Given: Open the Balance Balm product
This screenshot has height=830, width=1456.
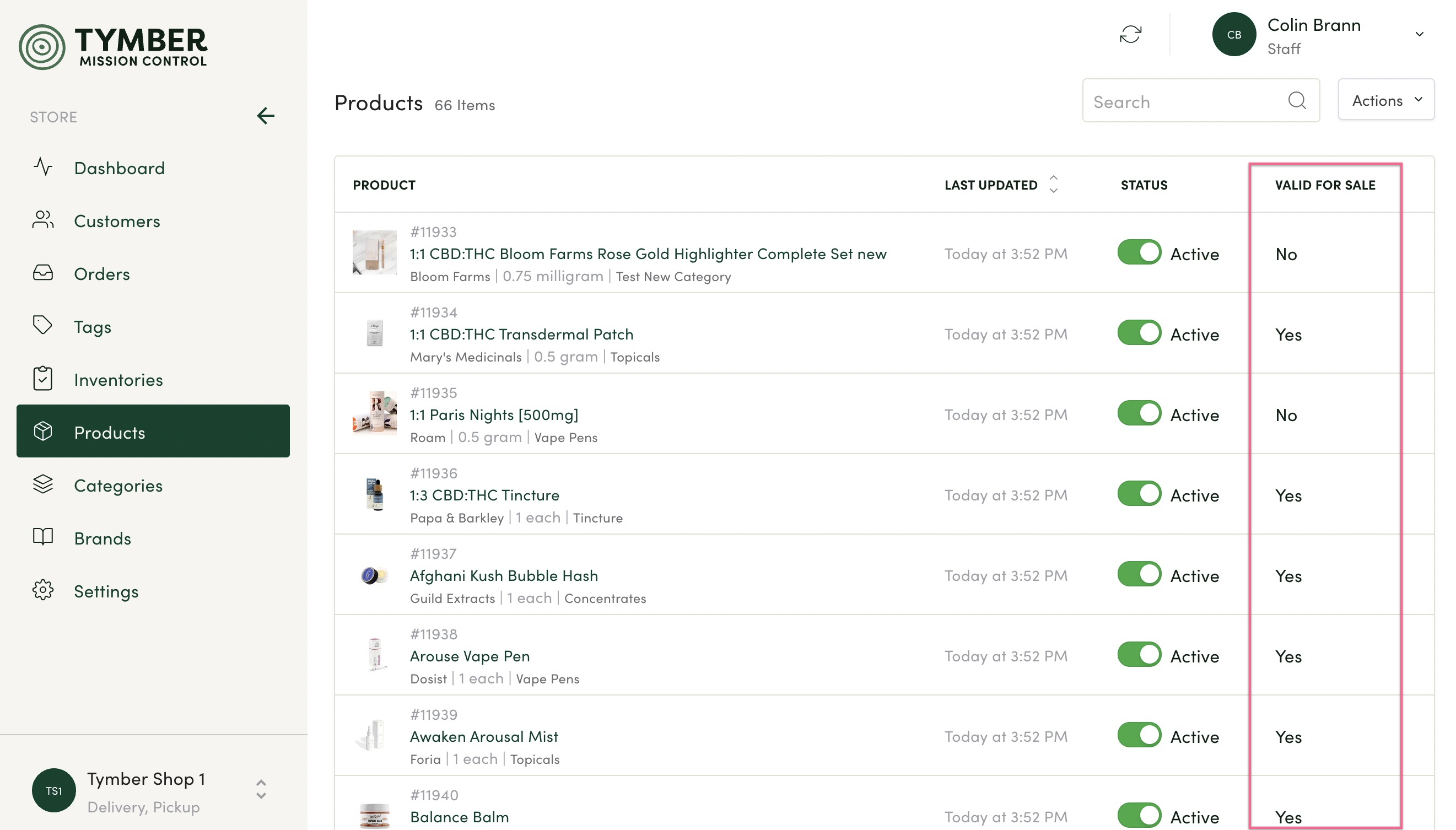Looking at the screenshot, I should (459, 816).
